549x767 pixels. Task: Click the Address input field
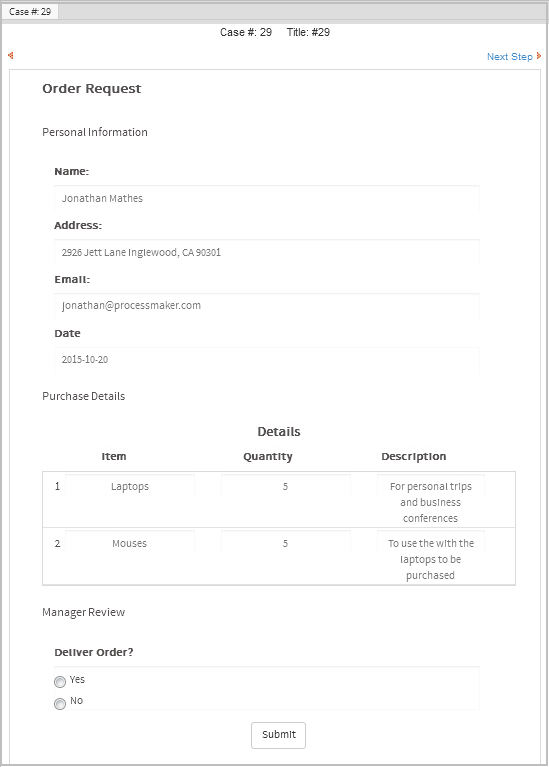[267, 252]
